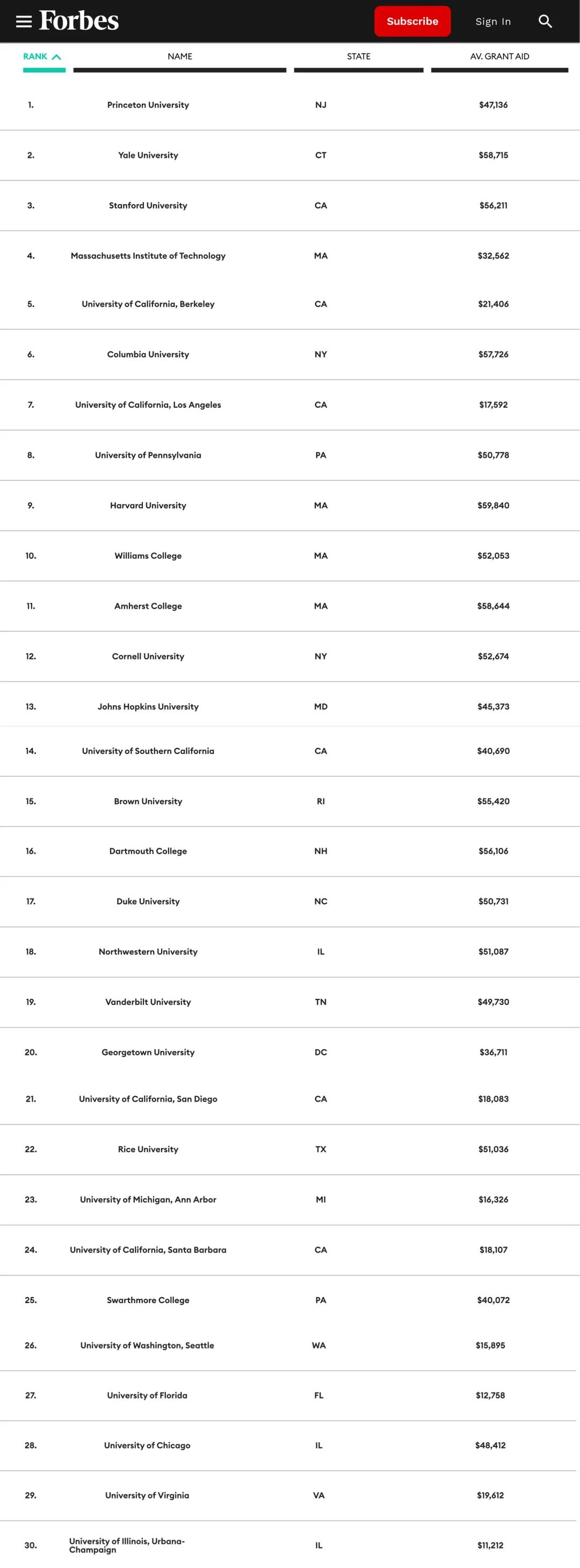This screenshot has width=580, height=1568.
Task: Open Stanford University listing
Action: tap(148, 206)
